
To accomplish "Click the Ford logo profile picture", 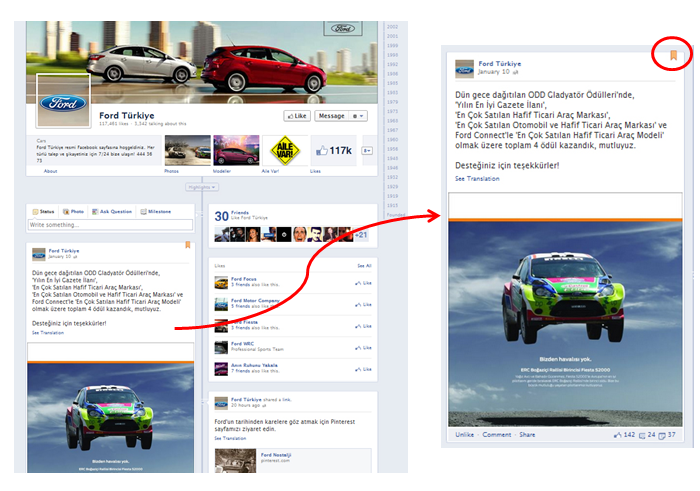I will pos(63,102).
